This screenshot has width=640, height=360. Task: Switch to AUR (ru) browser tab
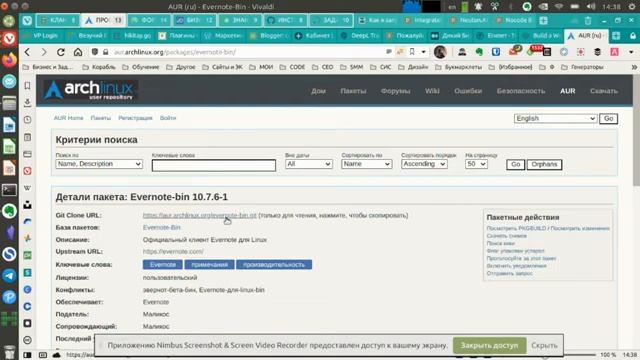coord(585,36)
